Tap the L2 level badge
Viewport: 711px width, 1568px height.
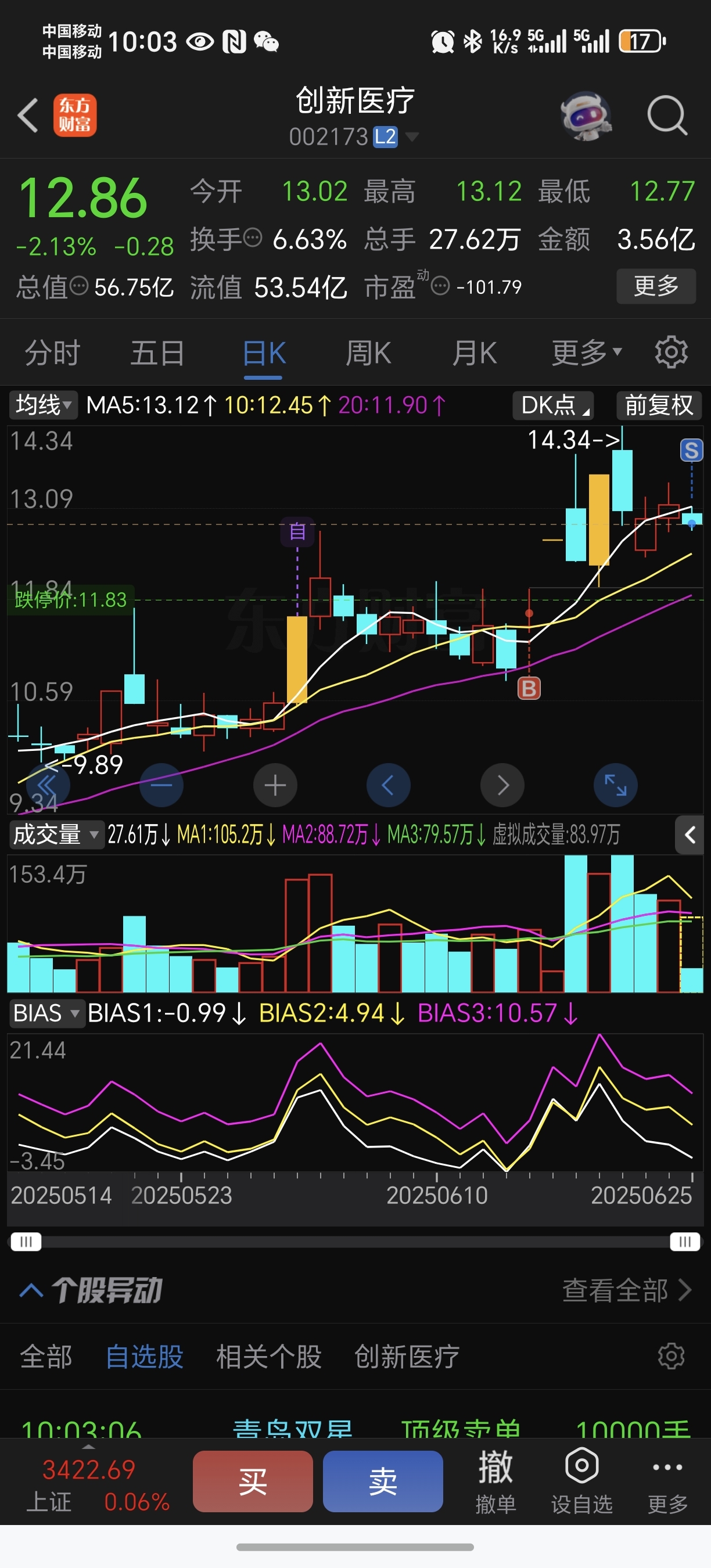385,137
